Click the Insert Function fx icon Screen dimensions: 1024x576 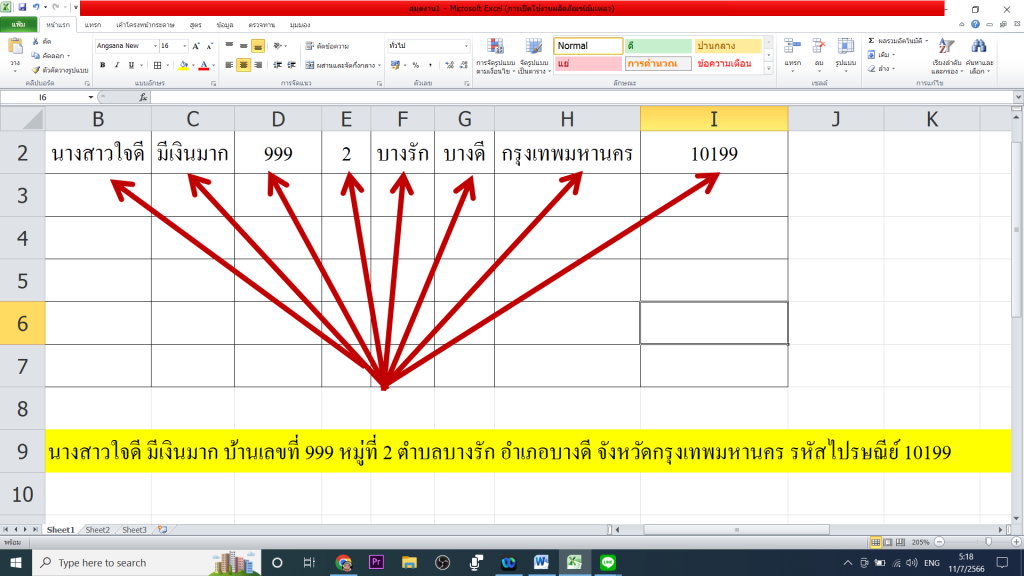(143, 97)
